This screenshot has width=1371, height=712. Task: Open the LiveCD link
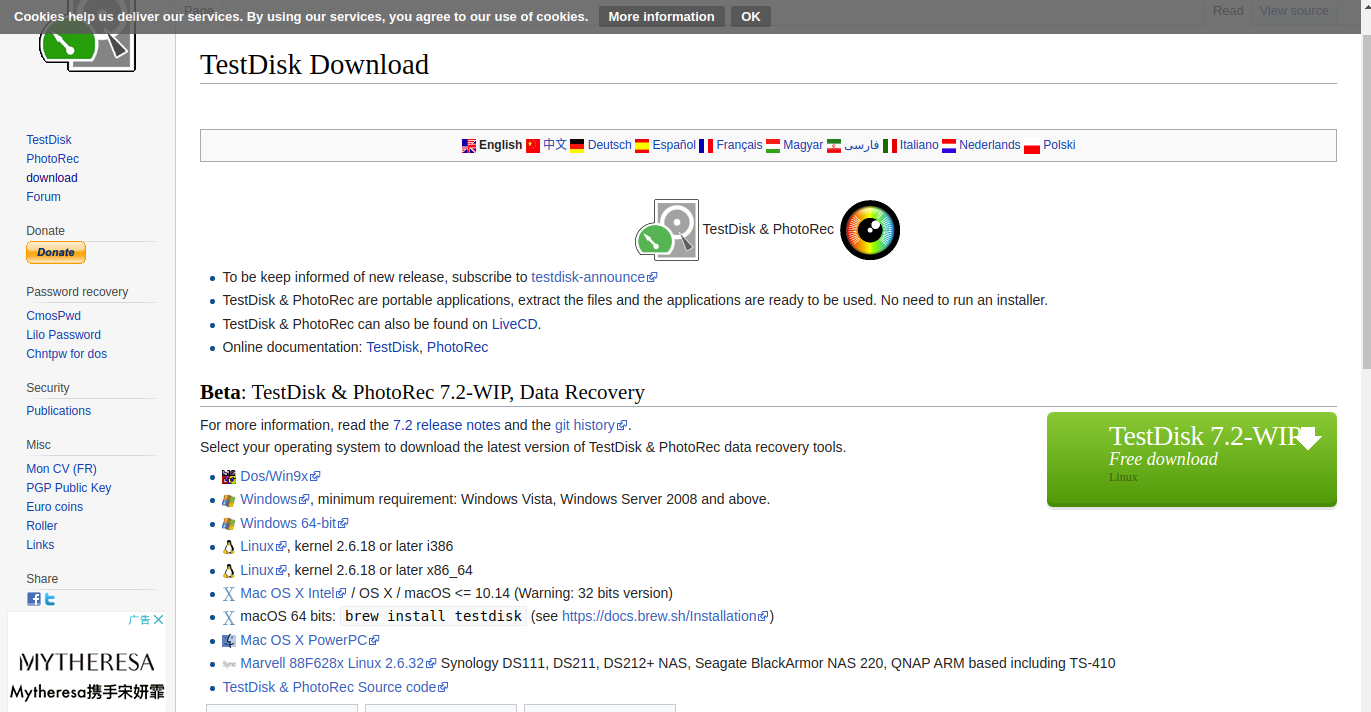[x=515, y=324]
